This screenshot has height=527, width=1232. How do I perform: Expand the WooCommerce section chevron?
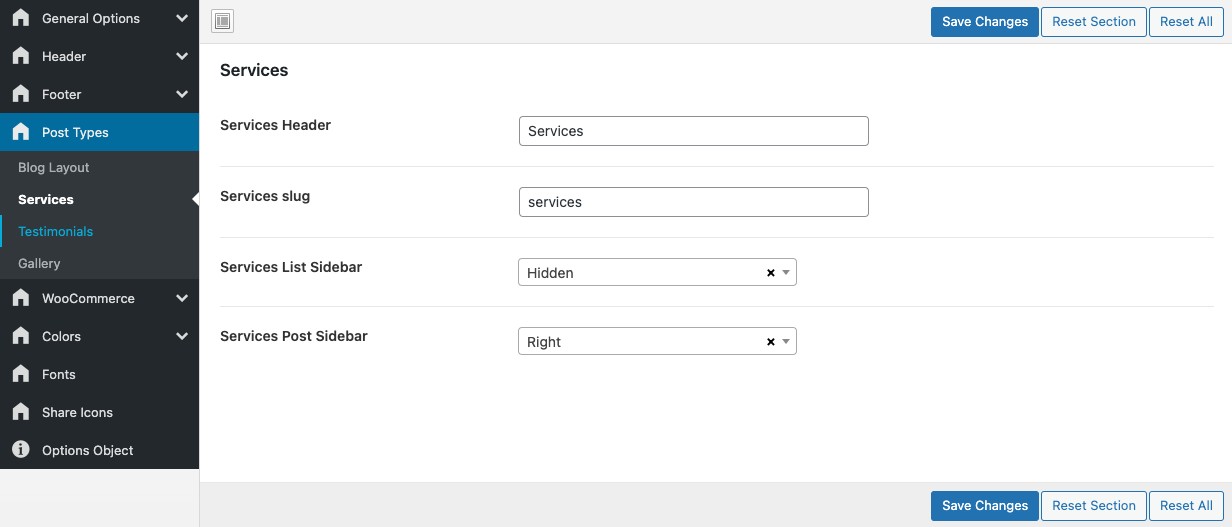click(181, 298)
